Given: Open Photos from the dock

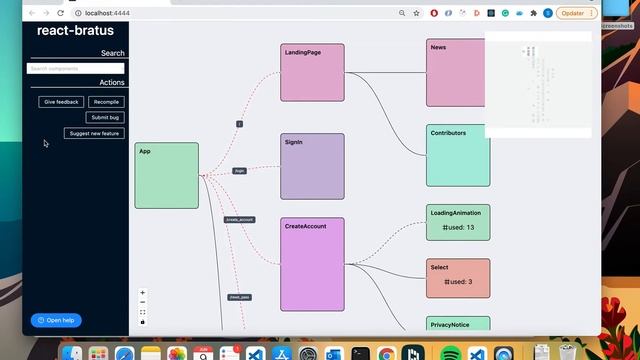Looking at the screenshot, I should tap(177, 353).
